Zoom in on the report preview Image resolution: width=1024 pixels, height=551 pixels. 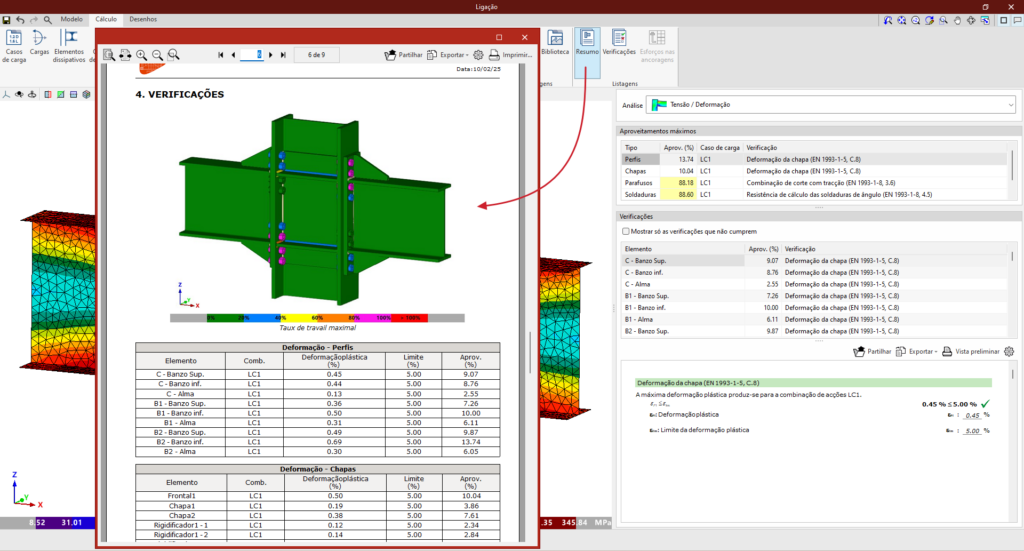click(141, 54)
